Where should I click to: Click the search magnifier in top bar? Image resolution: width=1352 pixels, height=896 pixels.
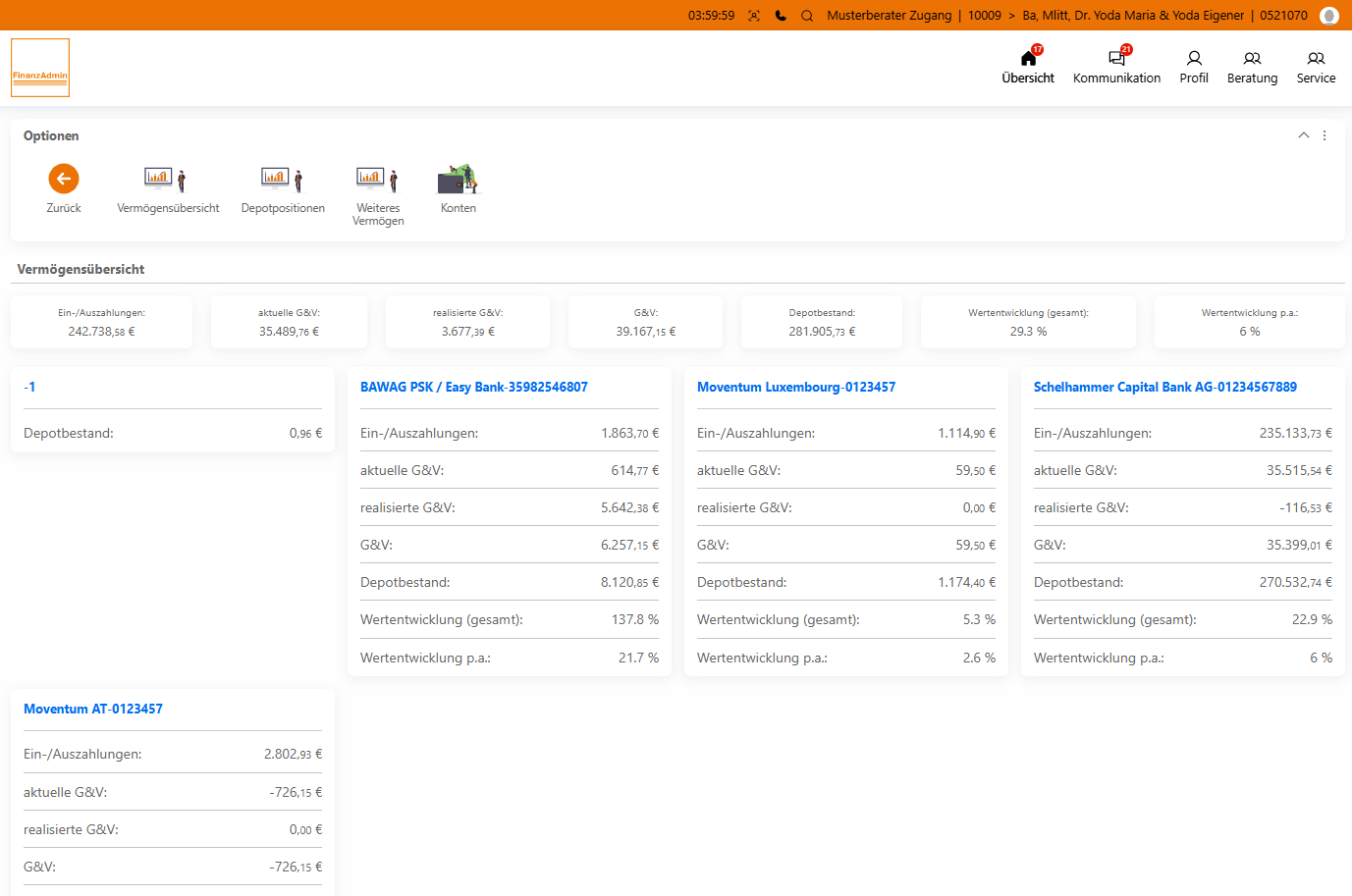click(x=807, y=16)
